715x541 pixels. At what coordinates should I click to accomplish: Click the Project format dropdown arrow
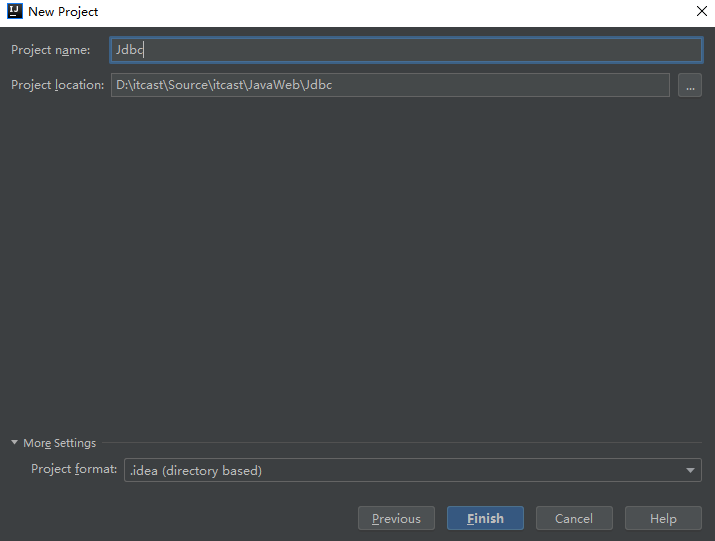click(x=690, y=470)
